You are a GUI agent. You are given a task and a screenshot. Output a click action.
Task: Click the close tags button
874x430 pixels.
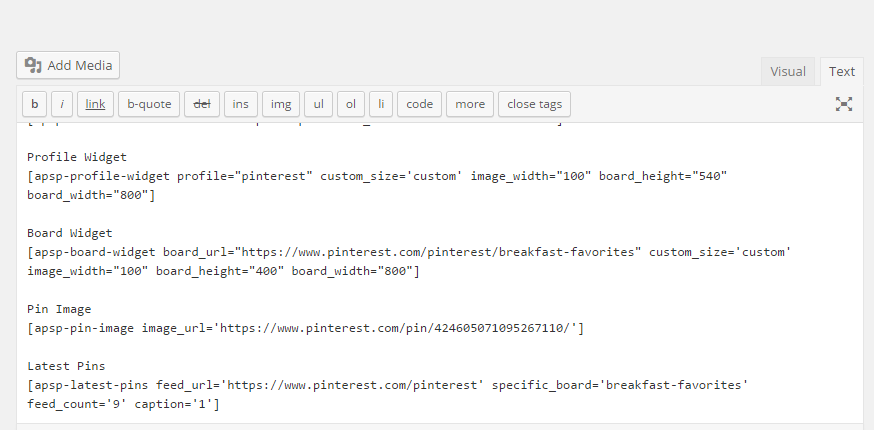coord(535,104)
